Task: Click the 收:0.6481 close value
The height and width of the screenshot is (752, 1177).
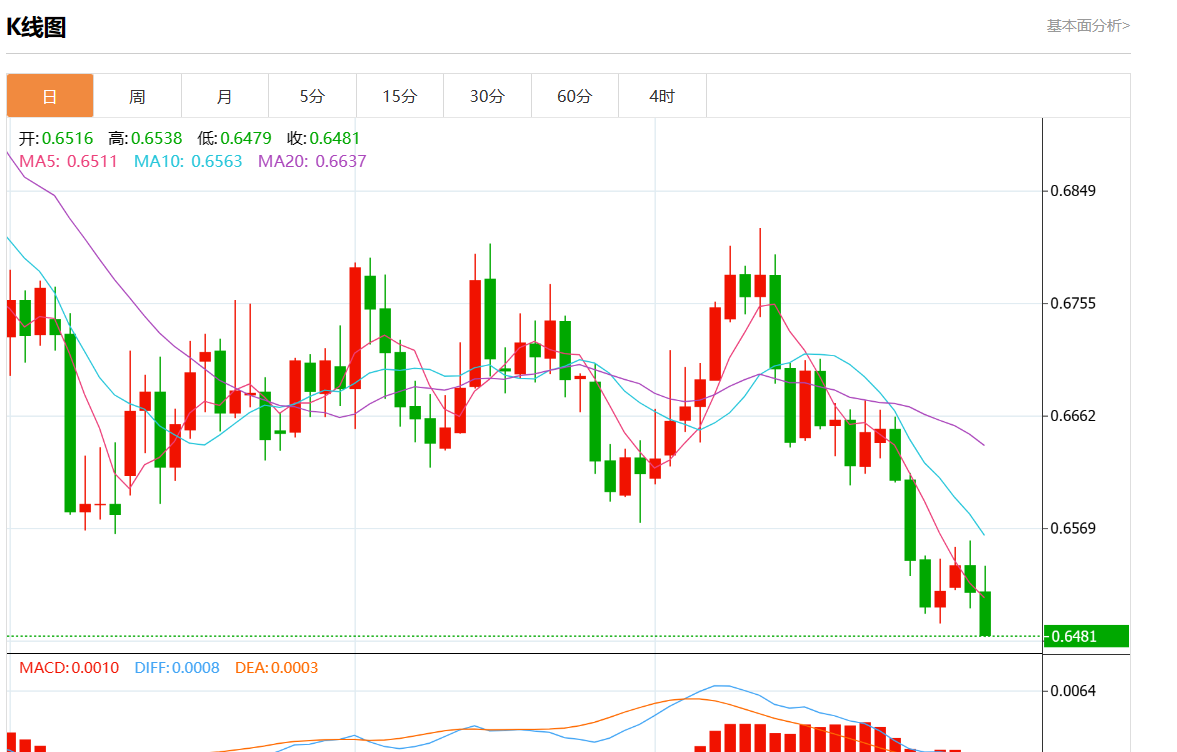Action: pos(324,138)
